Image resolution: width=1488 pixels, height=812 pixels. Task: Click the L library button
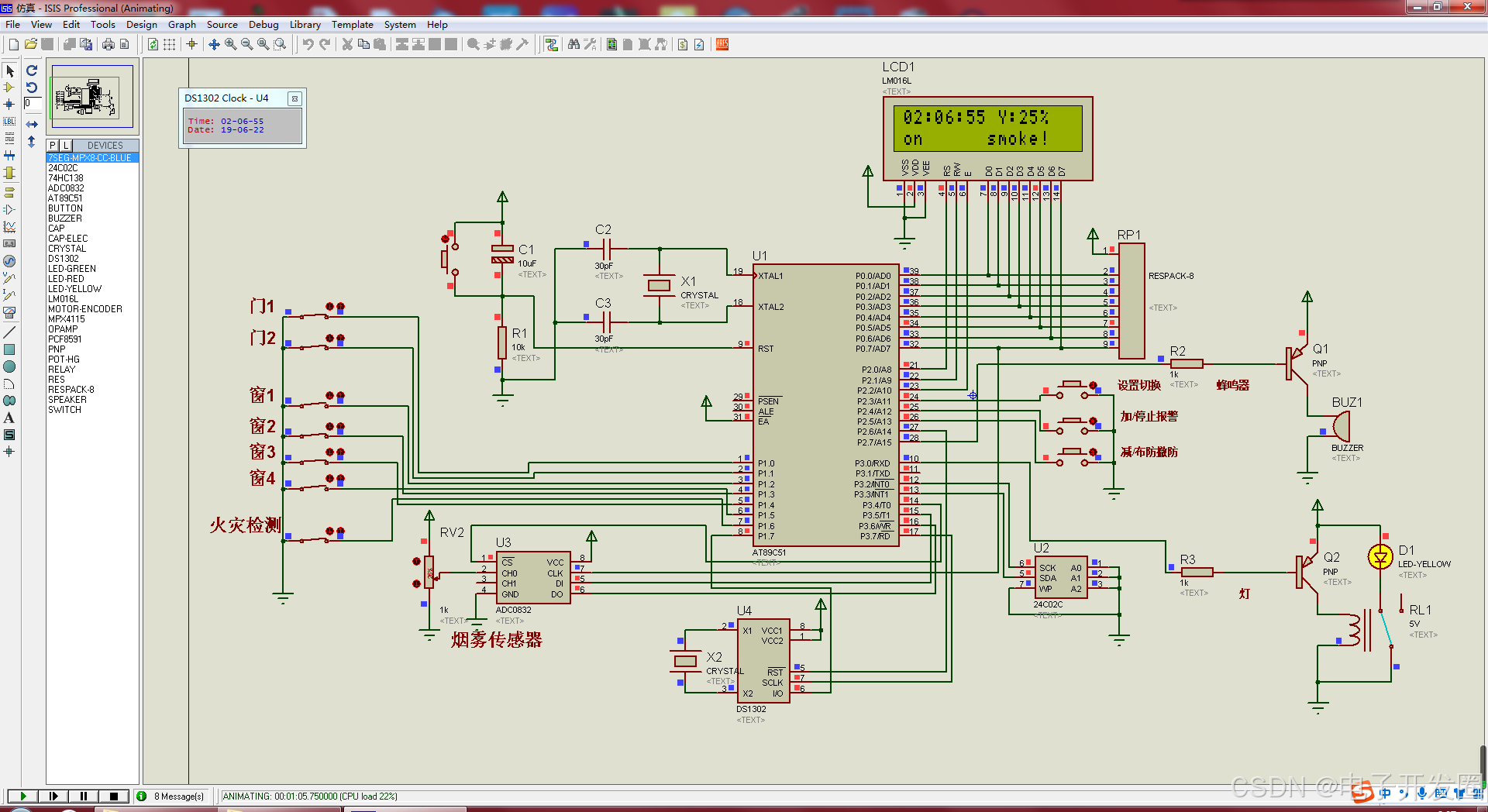tap(66, 145)
